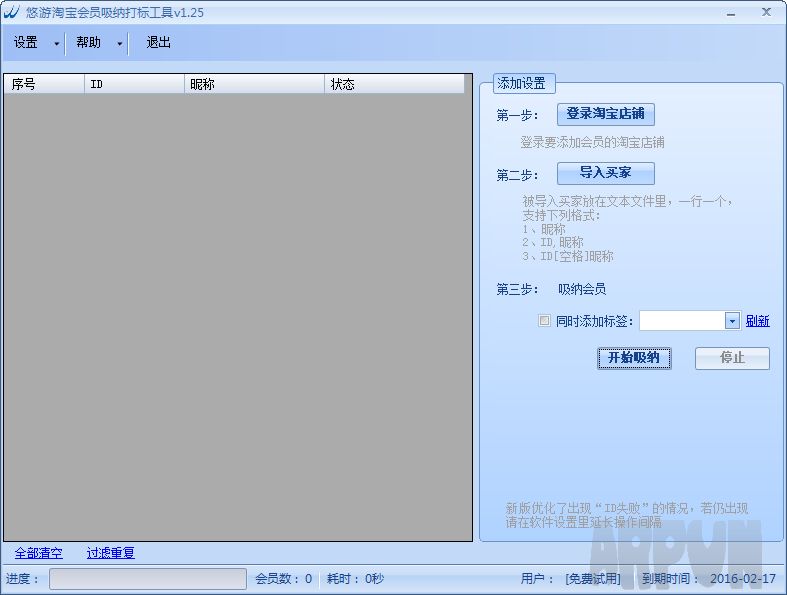Click the app logo icon in title bar
Viewport: 787px width, 595px height.
click(12, 12)
